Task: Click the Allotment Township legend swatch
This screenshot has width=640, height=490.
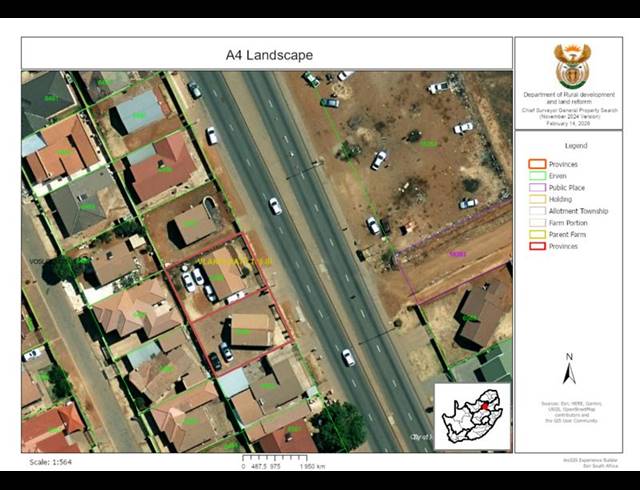Action: click(x=537, y=211)
